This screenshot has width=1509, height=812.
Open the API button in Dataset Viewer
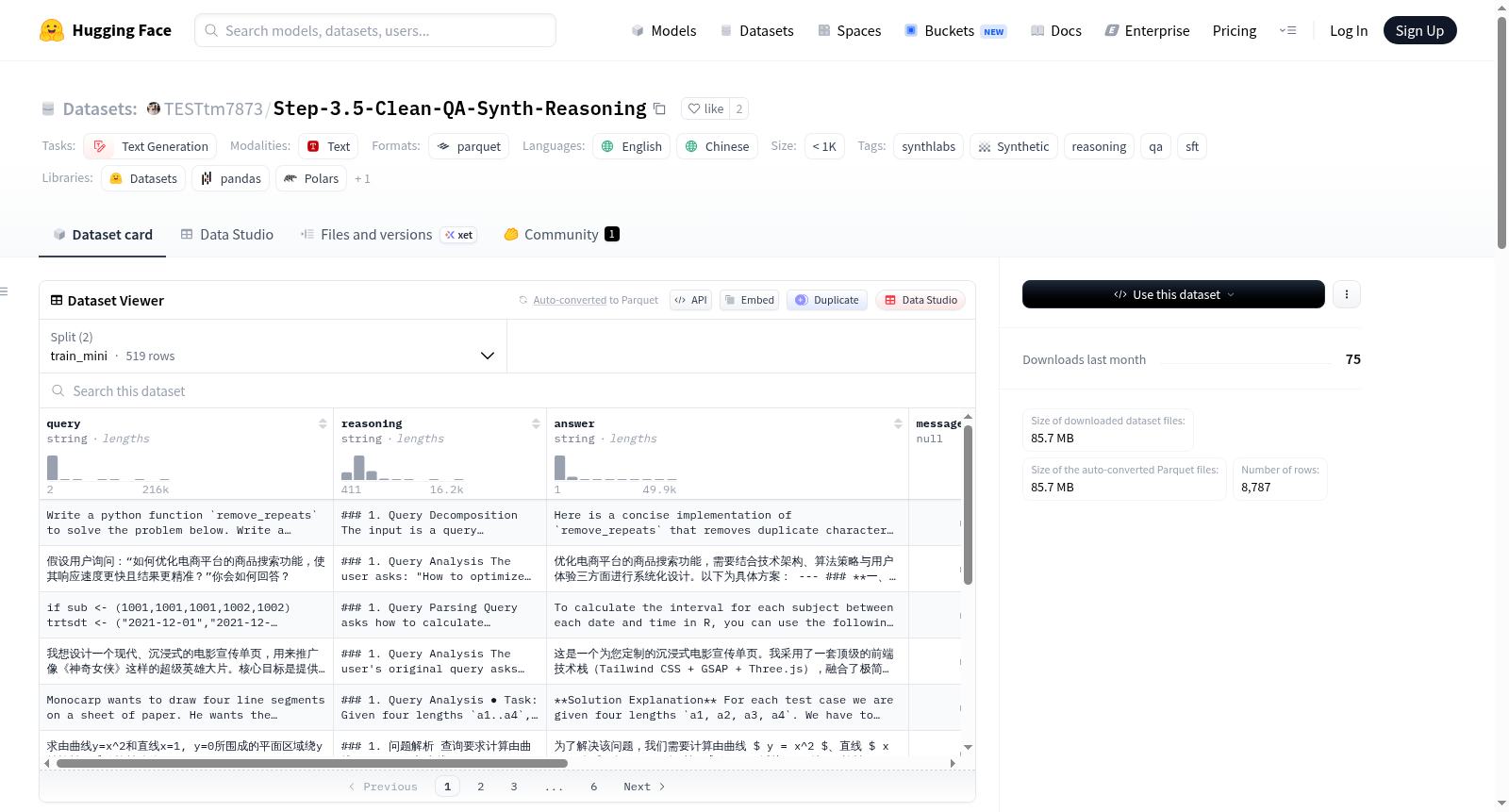690,300
